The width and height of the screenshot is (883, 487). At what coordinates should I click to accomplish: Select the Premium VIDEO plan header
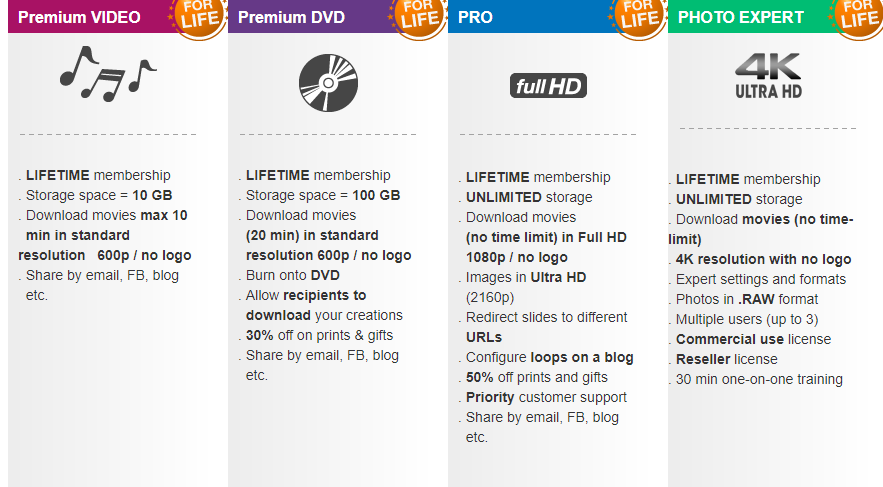pos(79,17)
